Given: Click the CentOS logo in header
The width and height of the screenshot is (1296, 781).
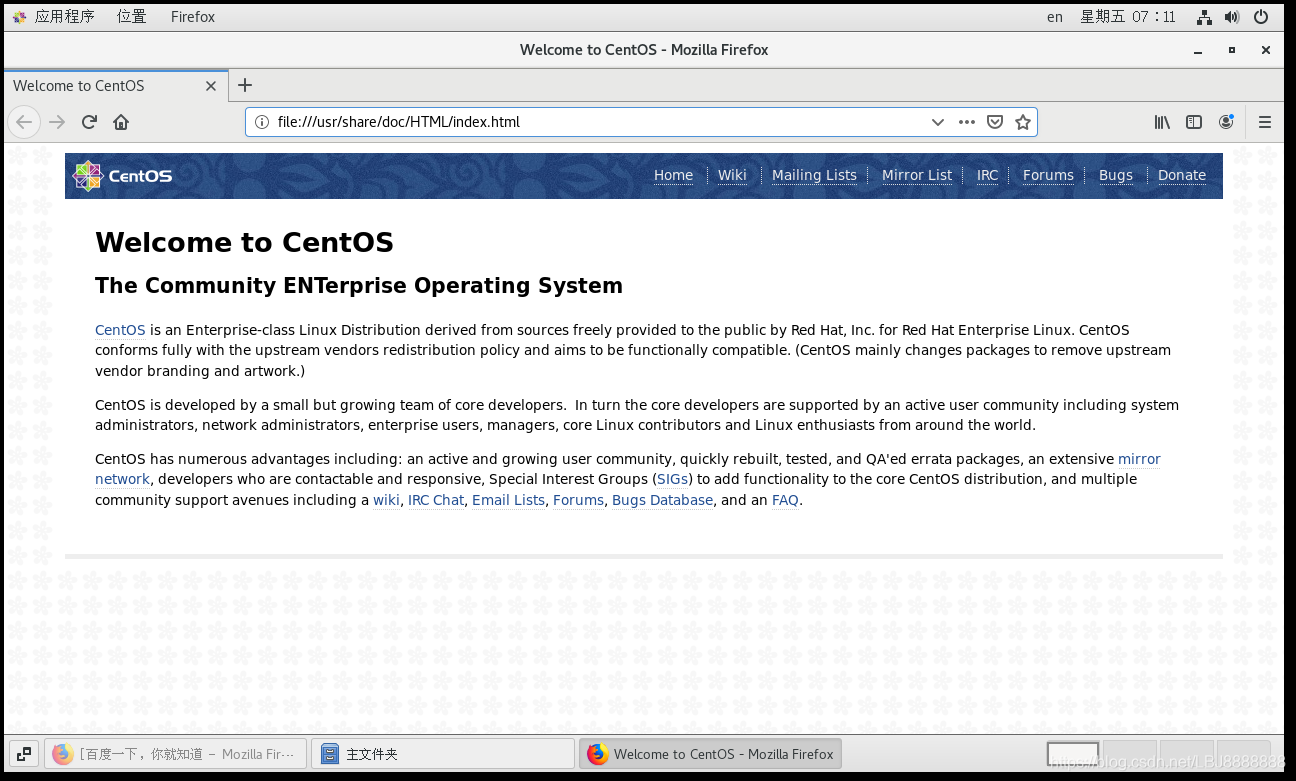Looking at the screenshot, I should pos(122,176).
